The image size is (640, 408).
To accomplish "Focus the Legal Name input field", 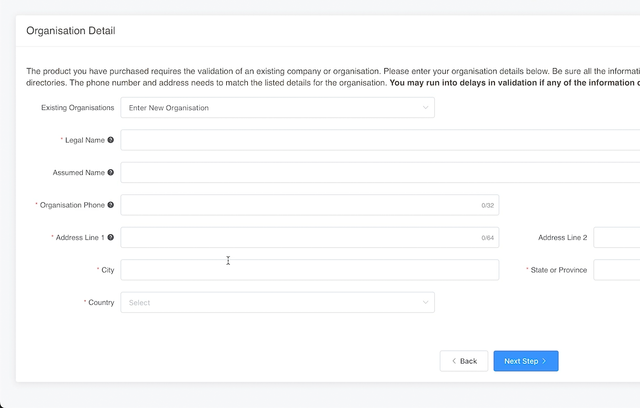I will [x=380, y=140].
